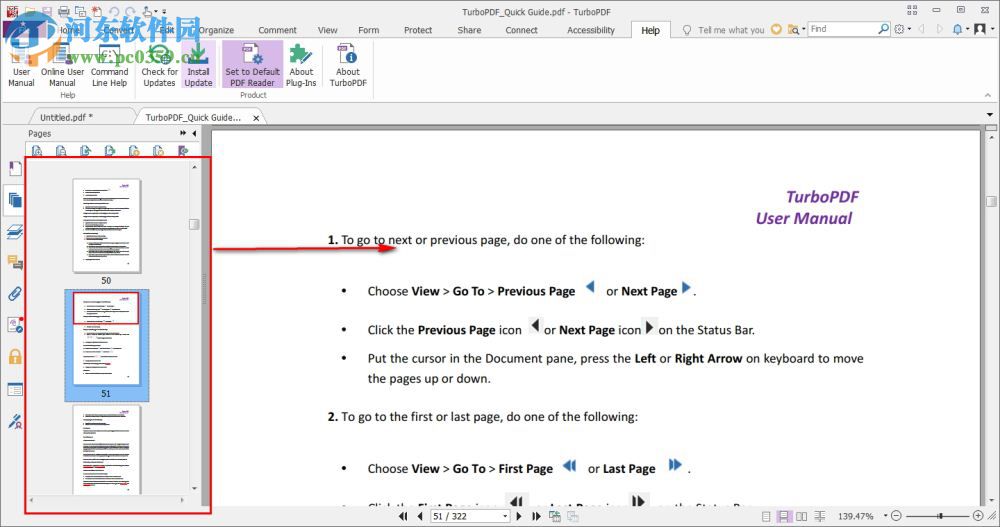Open Customize Quick Access Toolbar arrow
Image resolution: width=1000 pixels, height=527 pixels.
pyautogui.click(x=164, y=11)
